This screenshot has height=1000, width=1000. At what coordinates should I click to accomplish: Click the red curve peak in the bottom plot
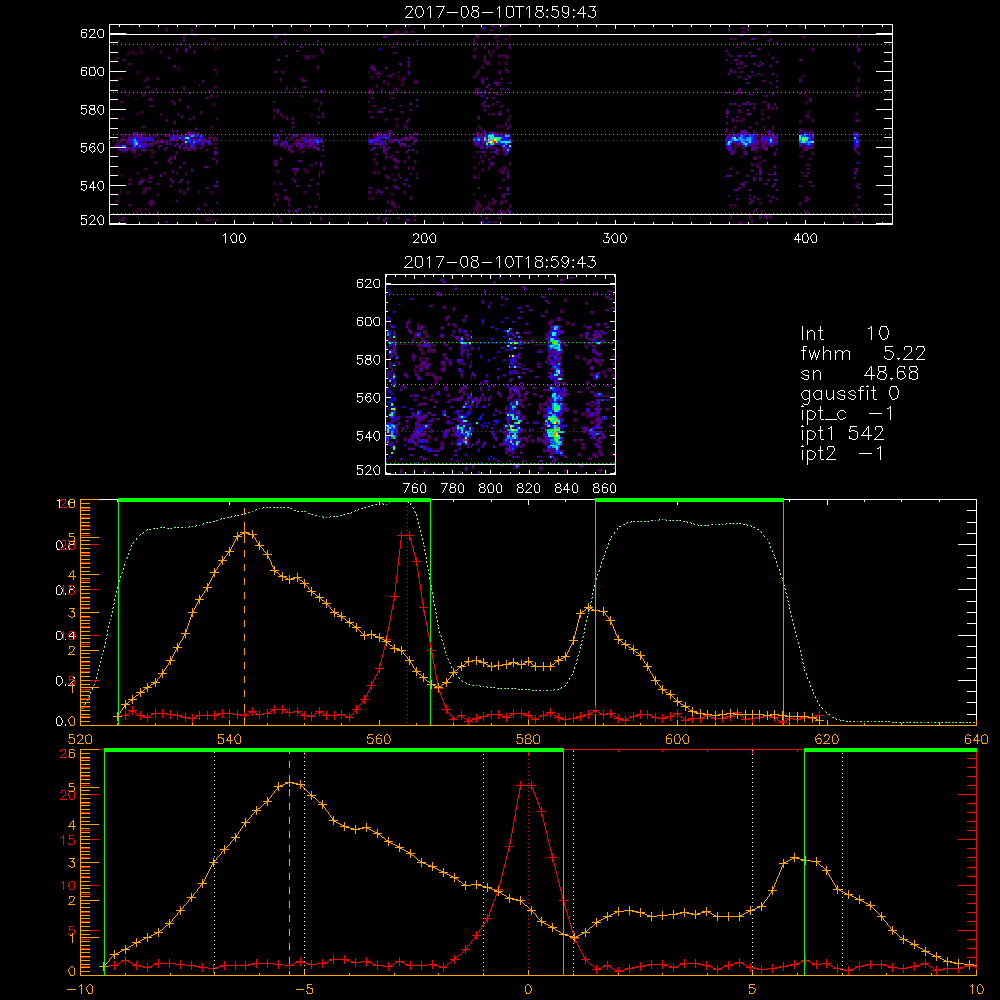click(527, 785)
